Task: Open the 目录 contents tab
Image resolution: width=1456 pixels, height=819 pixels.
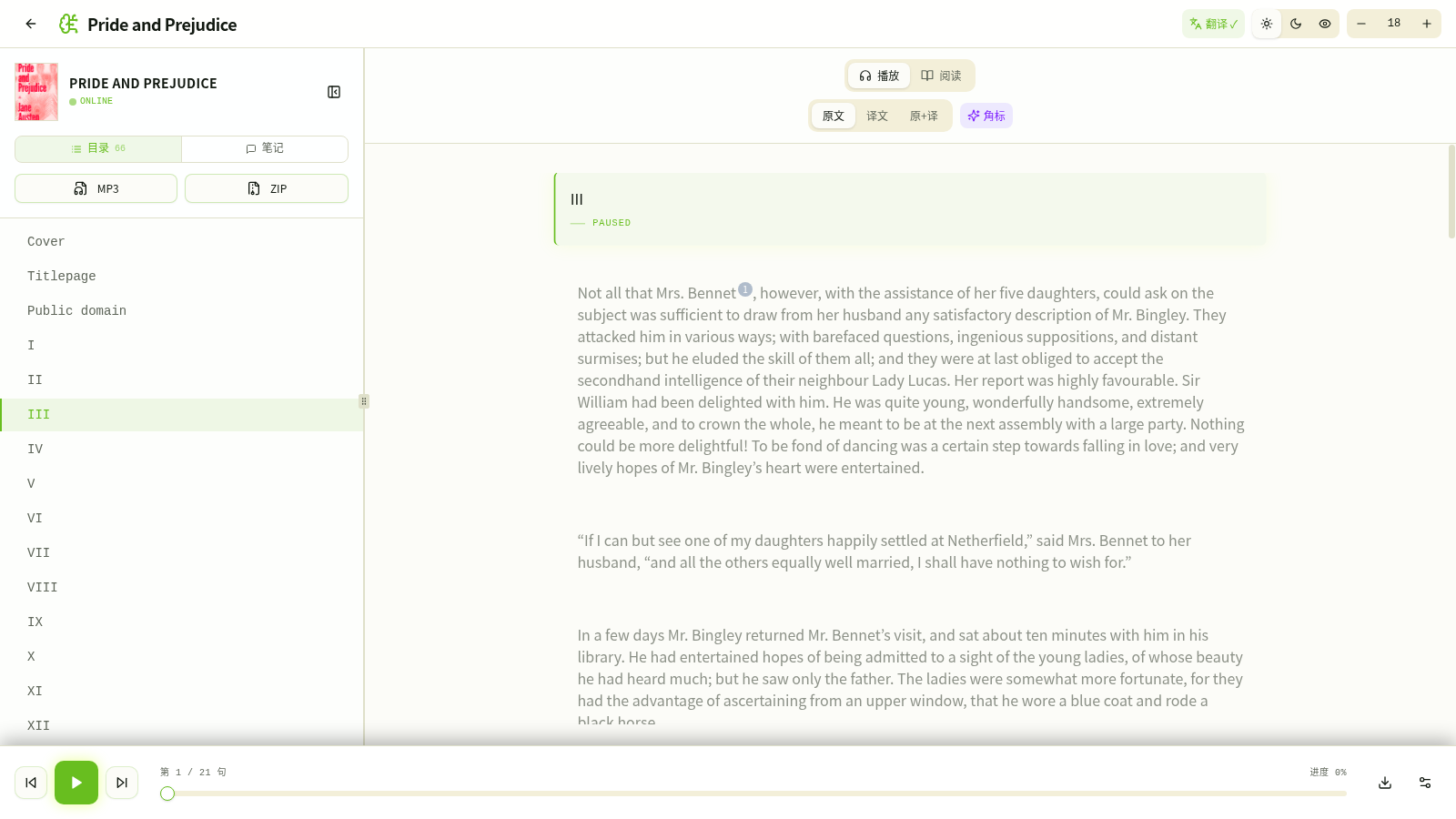Action: point(98,148)
